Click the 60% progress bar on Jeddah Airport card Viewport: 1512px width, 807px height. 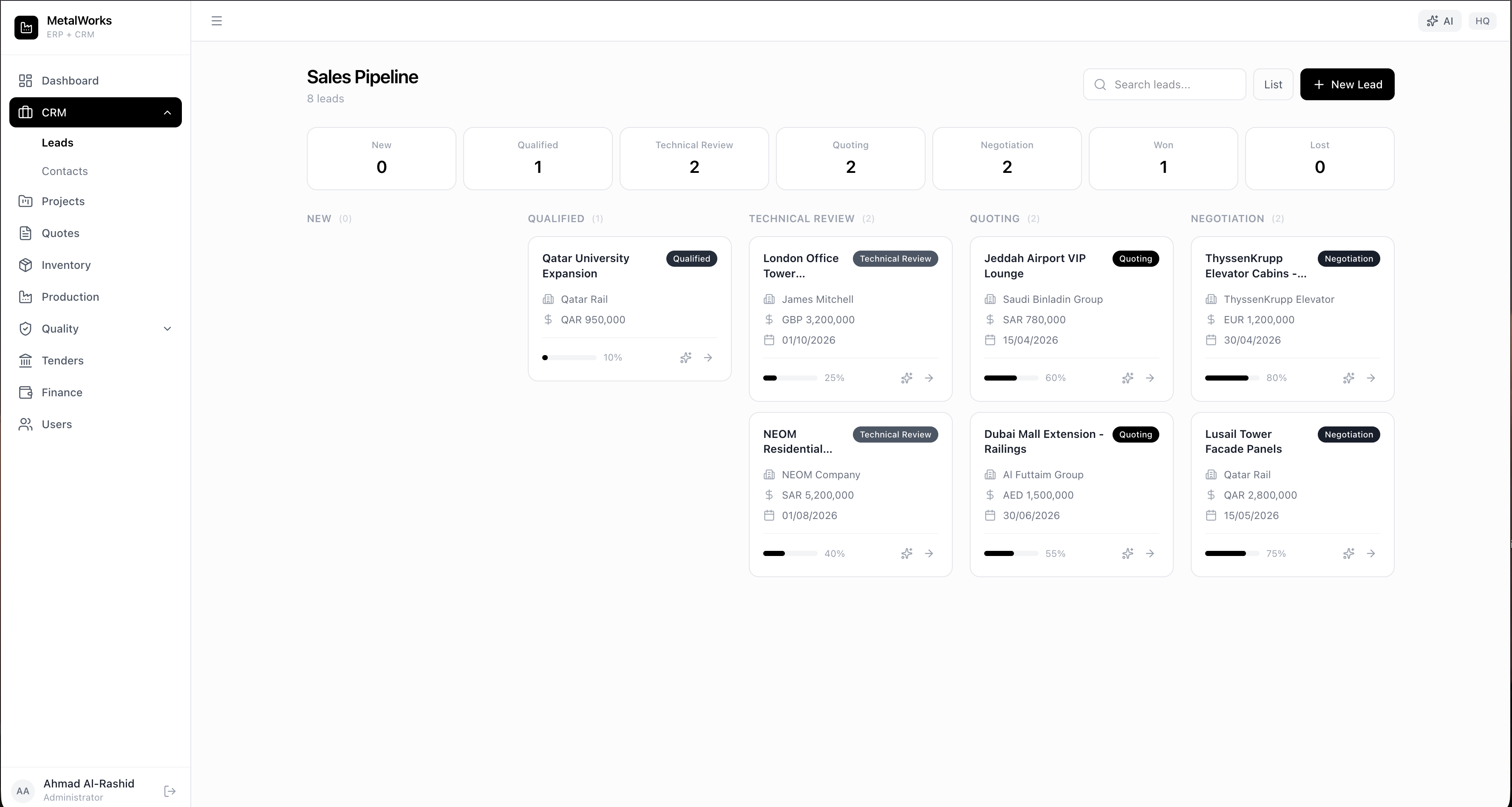point(1011,378)
